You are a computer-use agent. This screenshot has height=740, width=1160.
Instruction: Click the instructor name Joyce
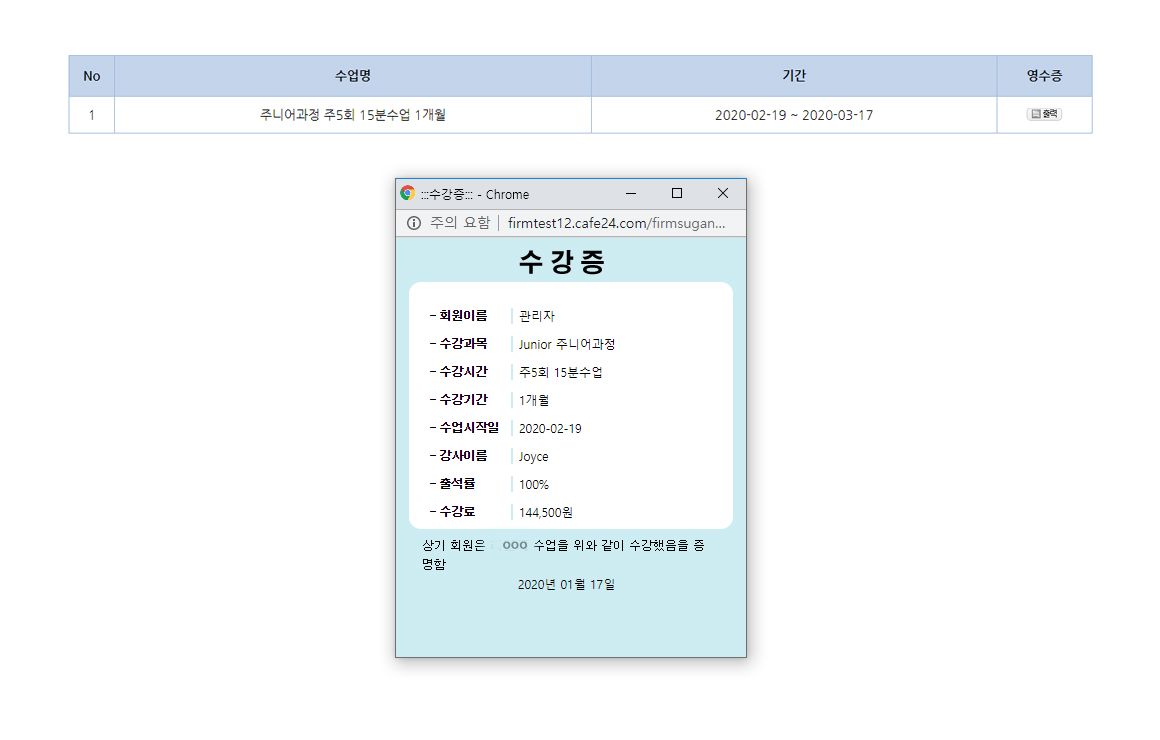point(533,456)
